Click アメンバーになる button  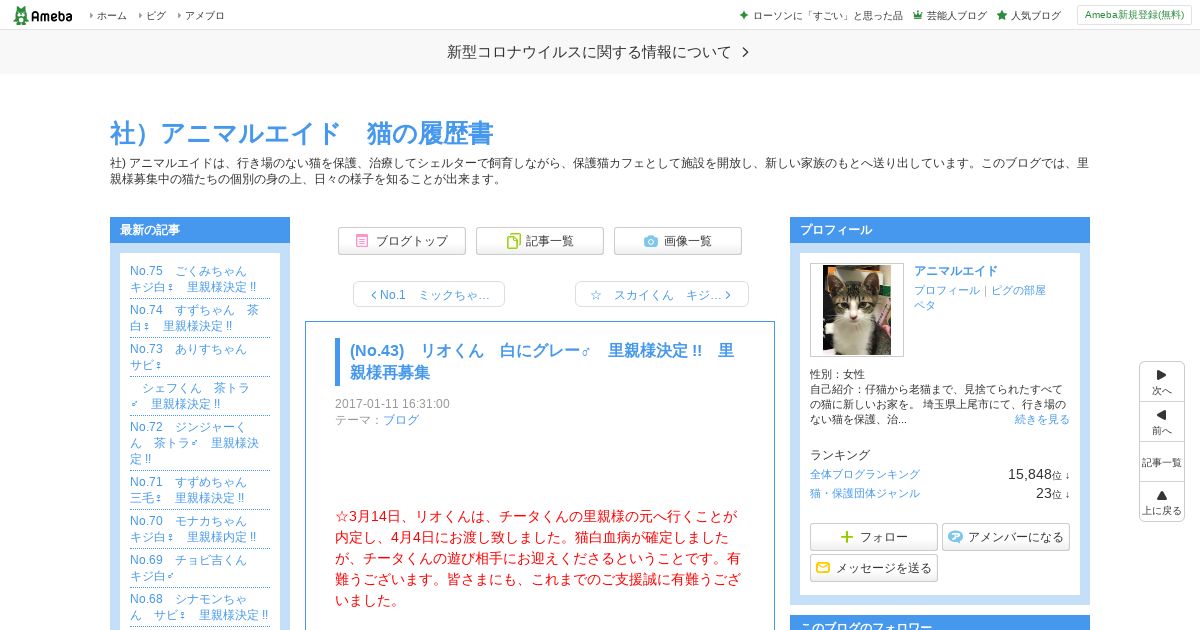pyautogui.click(x=1006, y=537)
